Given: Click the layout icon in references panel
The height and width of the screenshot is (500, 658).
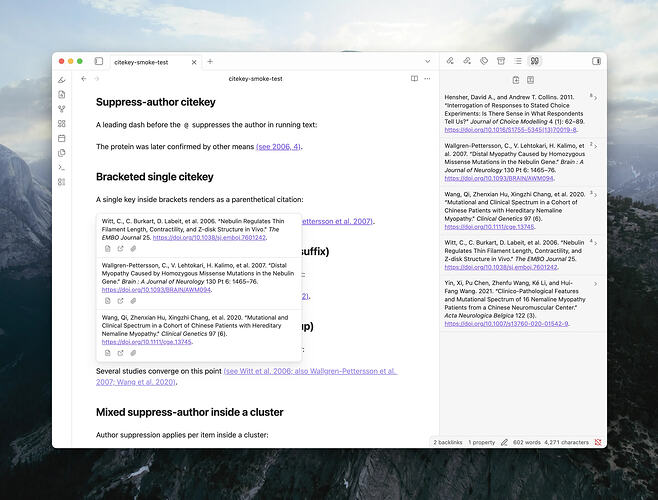Looking at the screenshot, I should 530,80.
